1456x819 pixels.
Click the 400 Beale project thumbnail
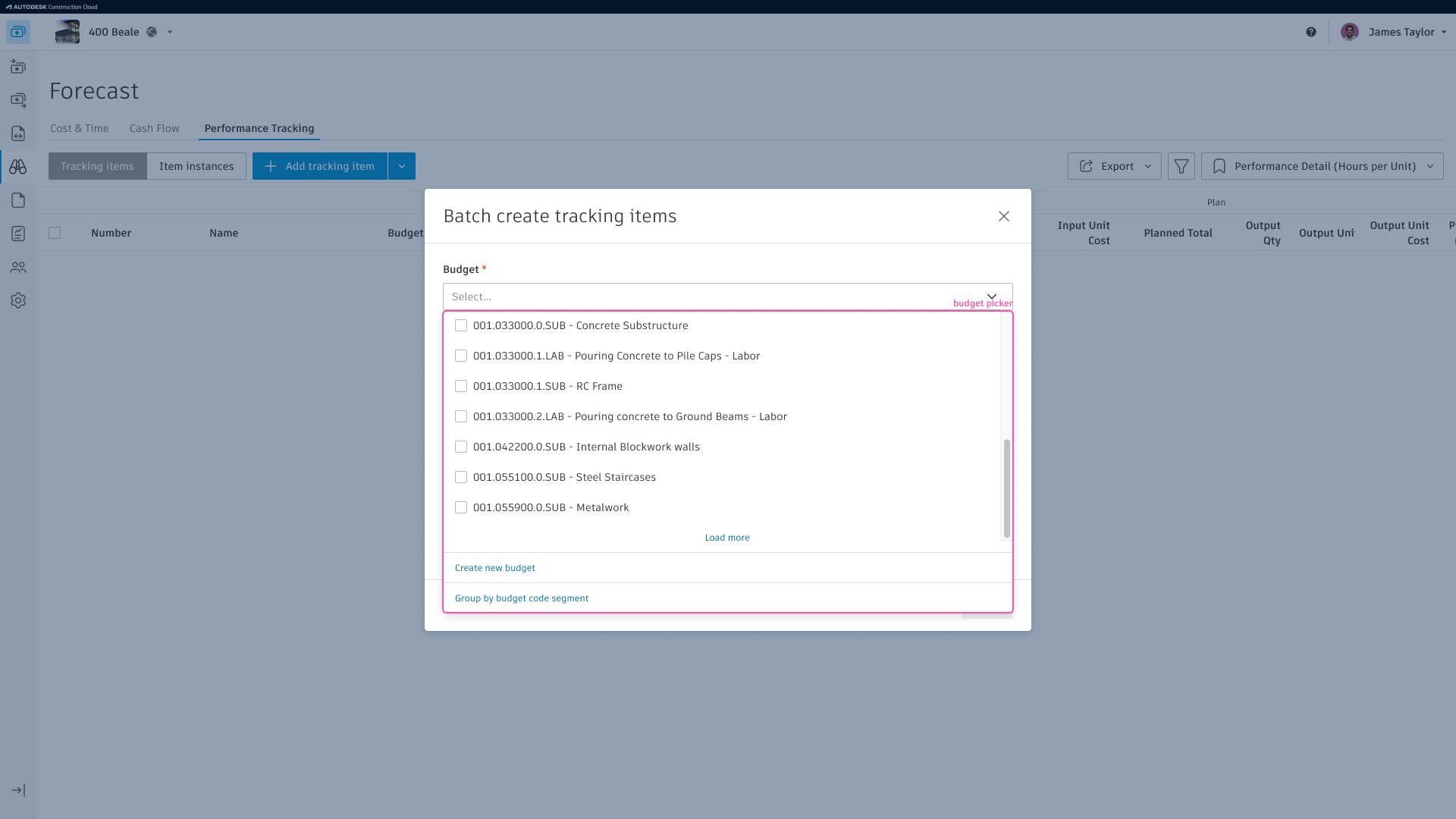pyautogui.click(x=67, y=32)
